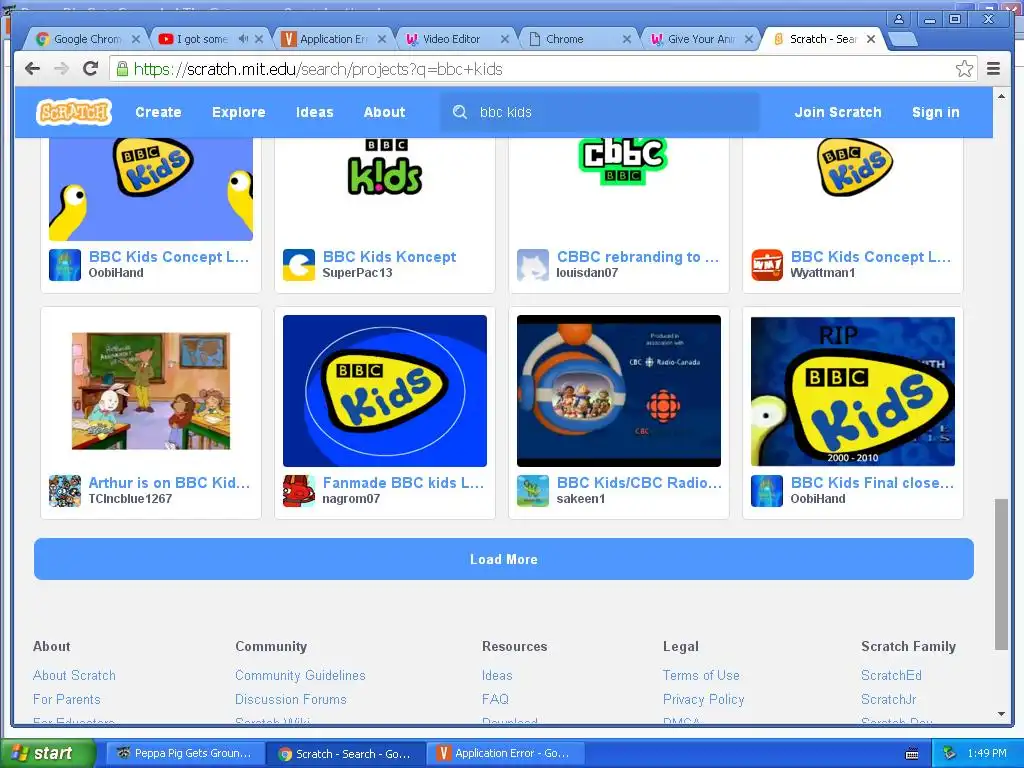Image resolution: width=1024 pixels, height=768 pixels.
Task: Open 'Fanmade BBC kids L...' project title
Action: point(403,483)
